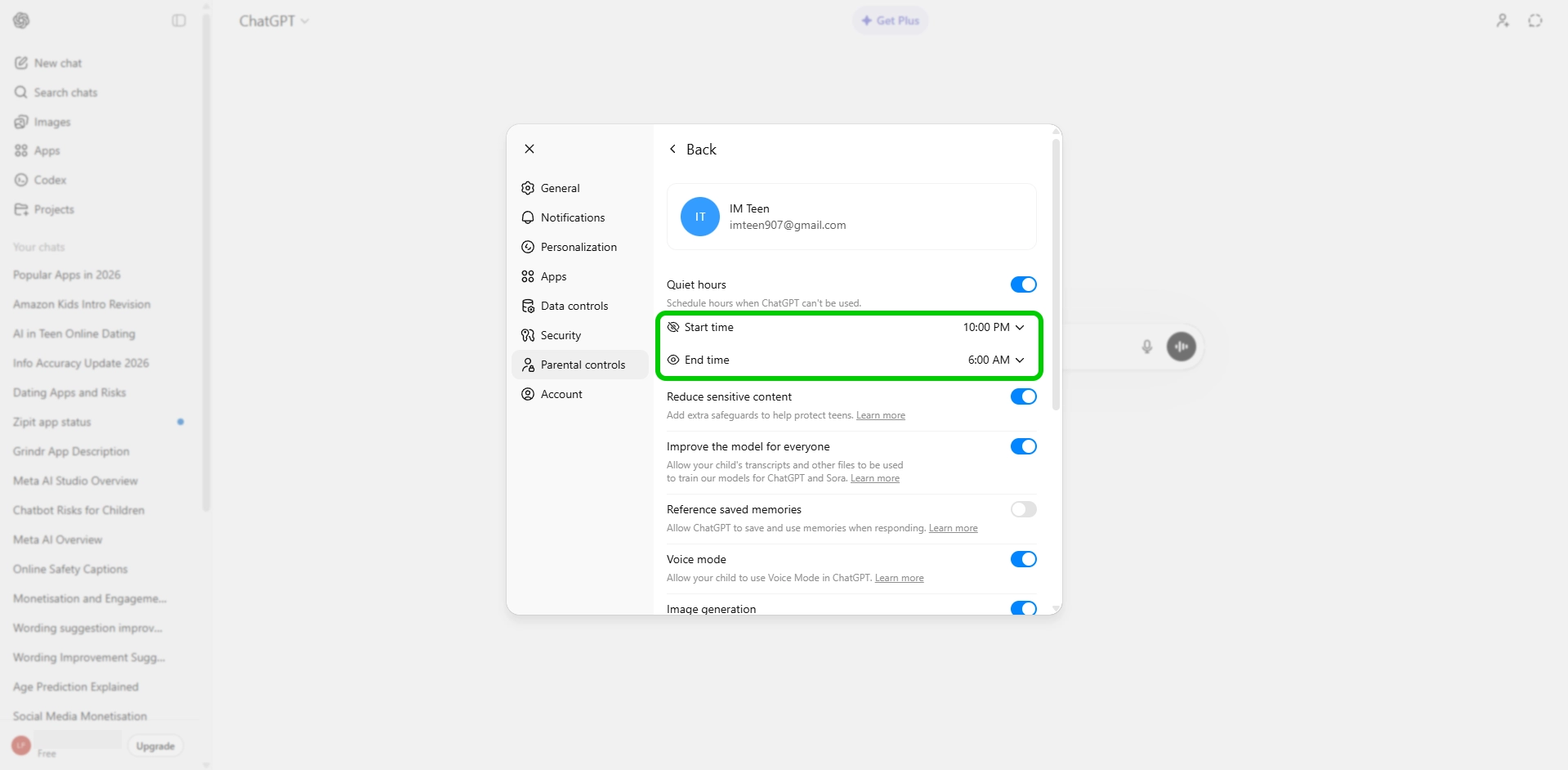This screenshot has height=770, width=1568.
Task: Open the Start time dropdown
Action: (x=993, y=327)
